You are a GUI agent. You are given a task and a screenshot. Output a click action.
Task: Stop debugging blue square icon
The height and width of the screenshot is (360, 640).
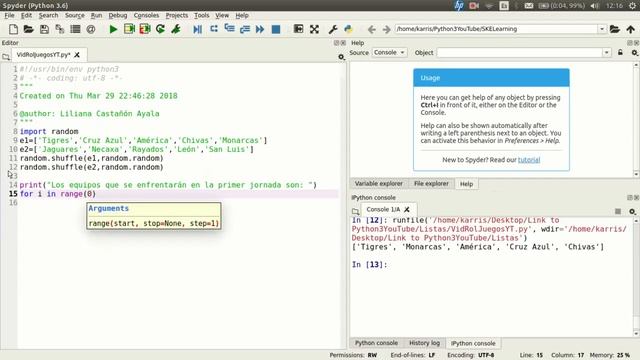[x=276, y=29]
